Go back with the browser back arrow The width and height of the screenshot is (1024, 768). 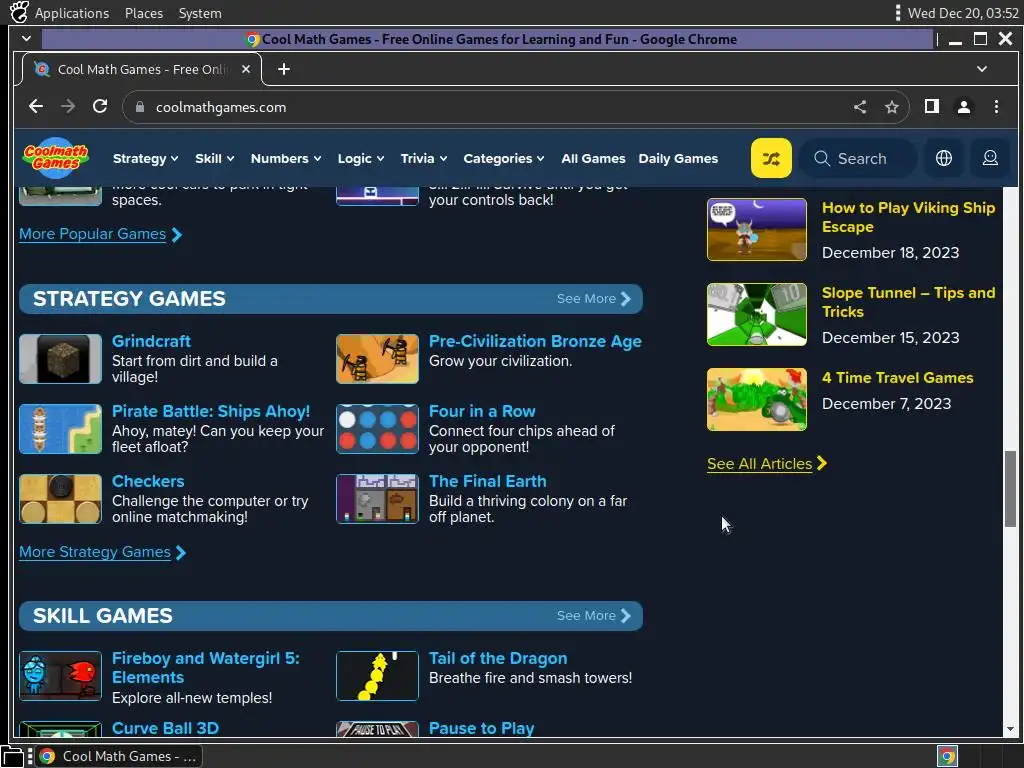pyautogui.click(x=36, y=106)
